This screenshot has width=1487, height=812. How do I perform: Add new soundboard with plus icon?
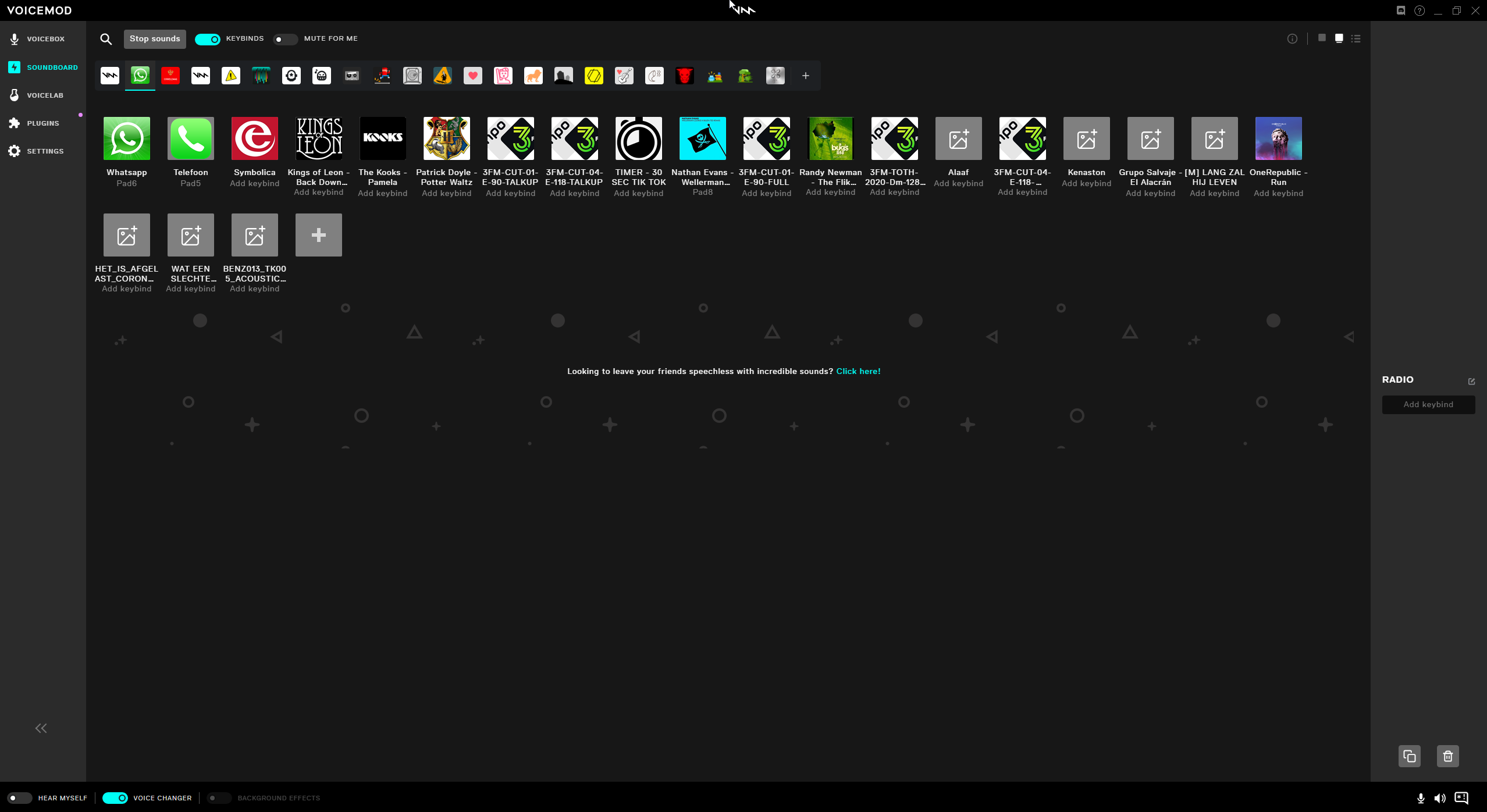pos(806,76)
